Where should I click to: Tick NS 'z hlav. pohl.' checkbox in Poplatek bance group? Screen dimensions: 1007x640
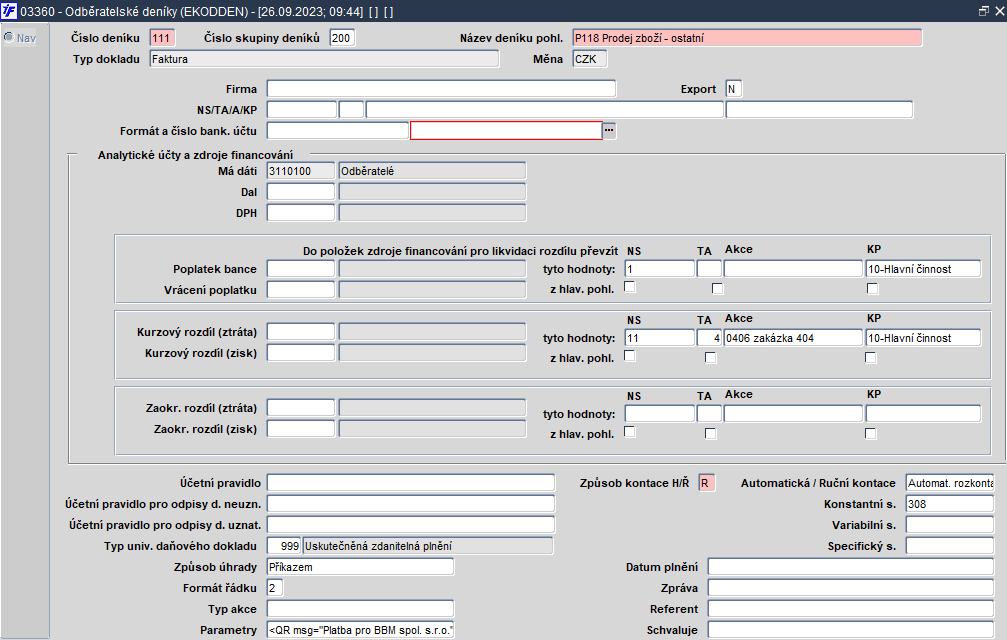coord(630,287)
